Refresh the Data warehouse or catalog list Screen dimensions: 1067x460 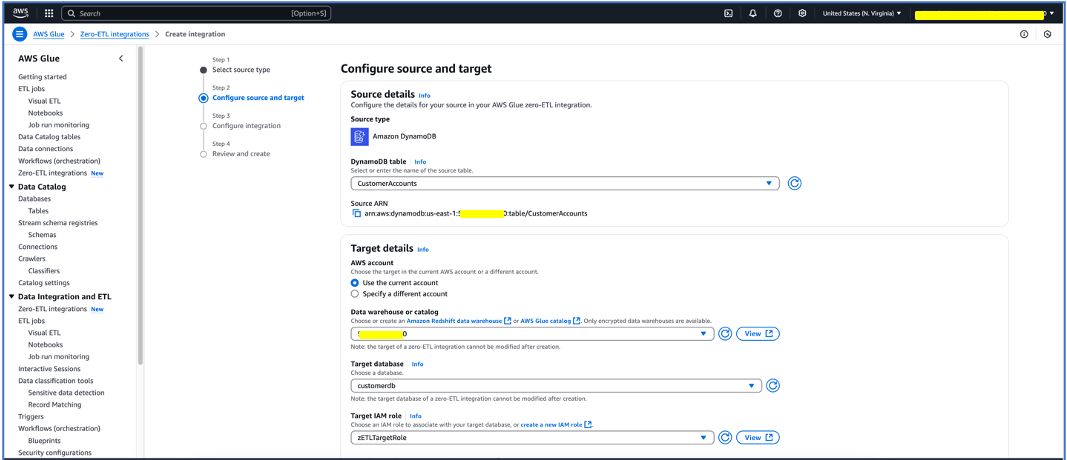click(725, 334)
